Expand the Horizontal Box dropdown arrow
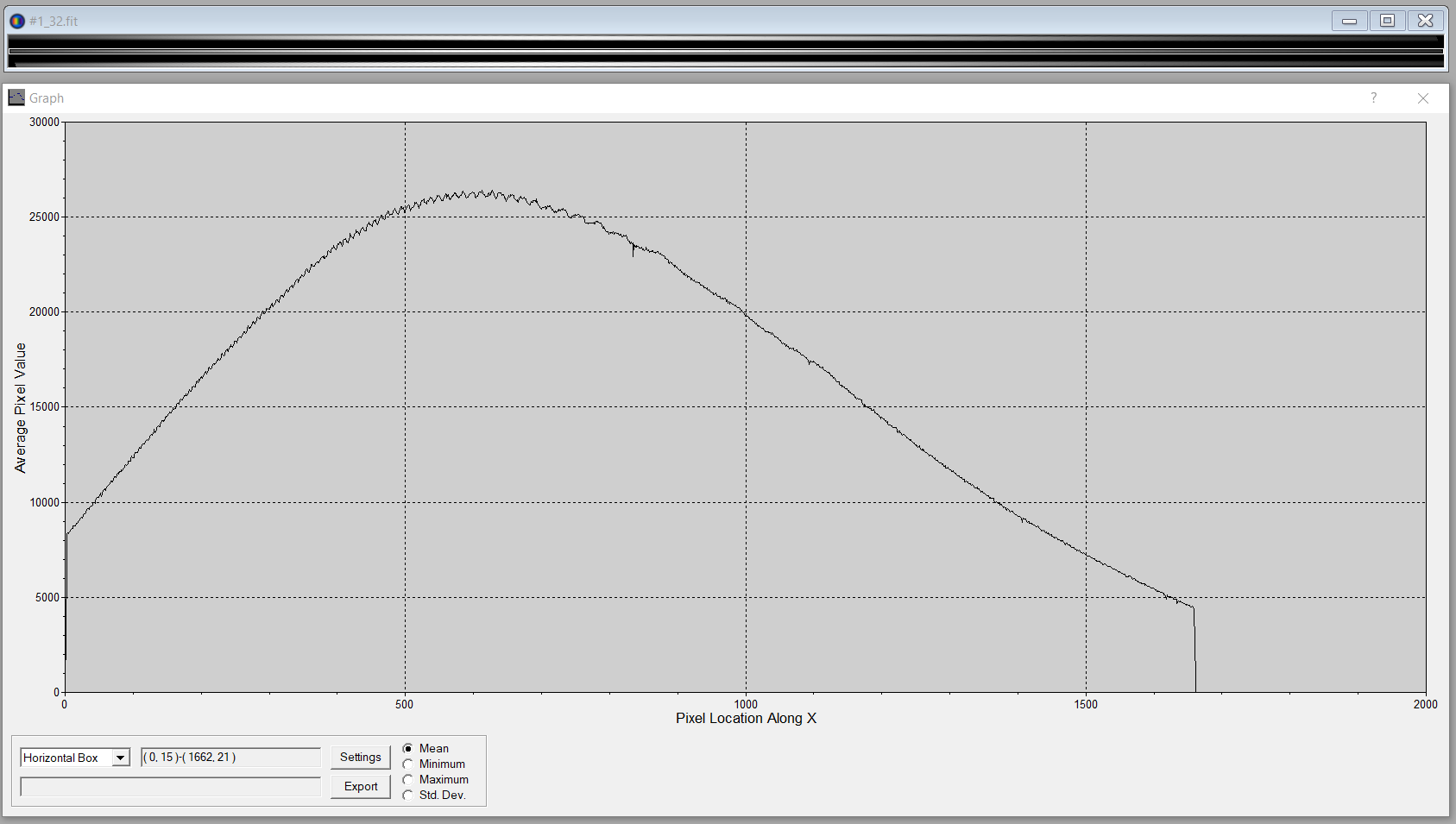1456x824 pixels. (x=121, y=758)
